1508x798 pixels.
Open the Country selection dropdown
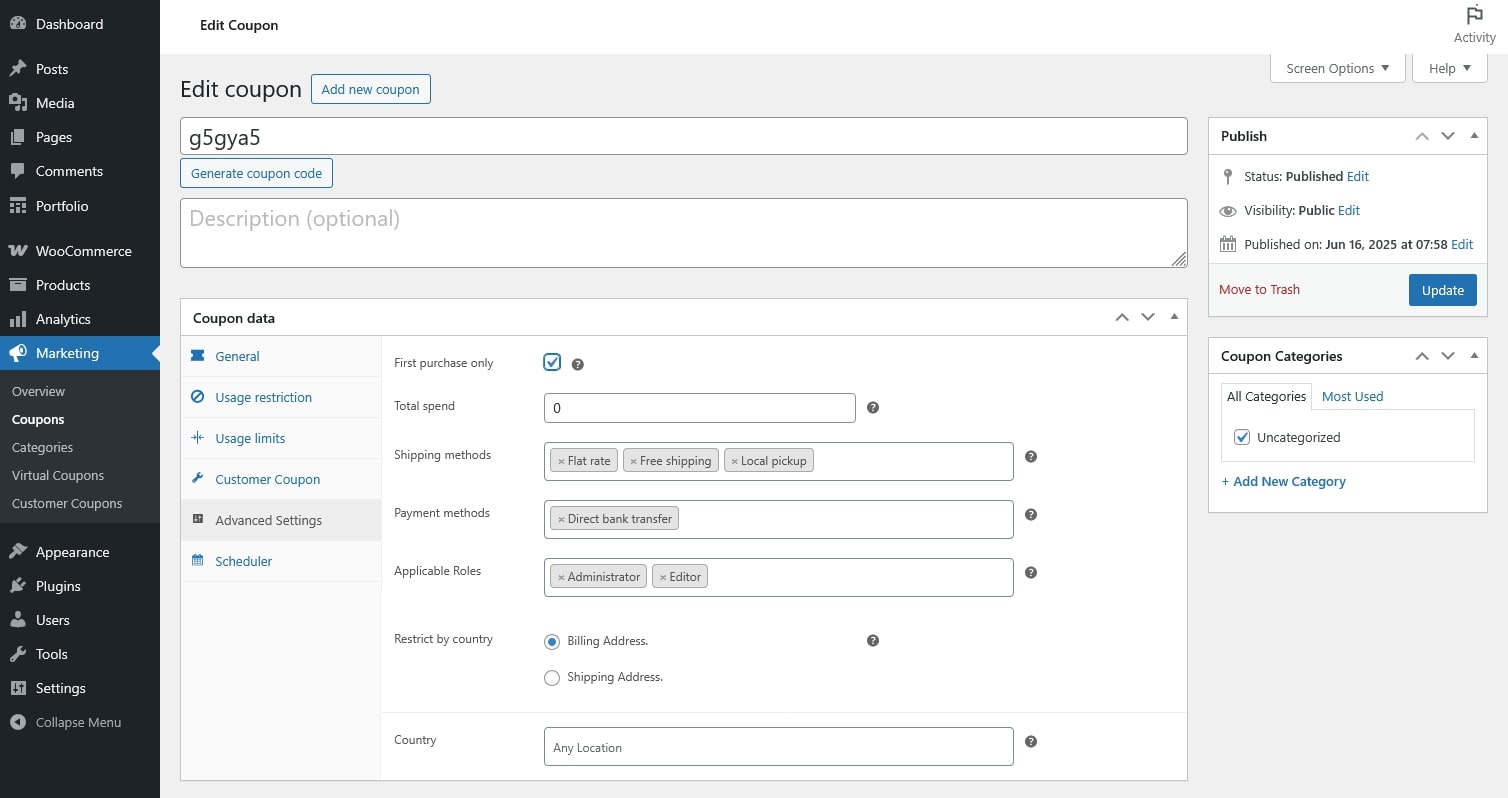point(778,747)
